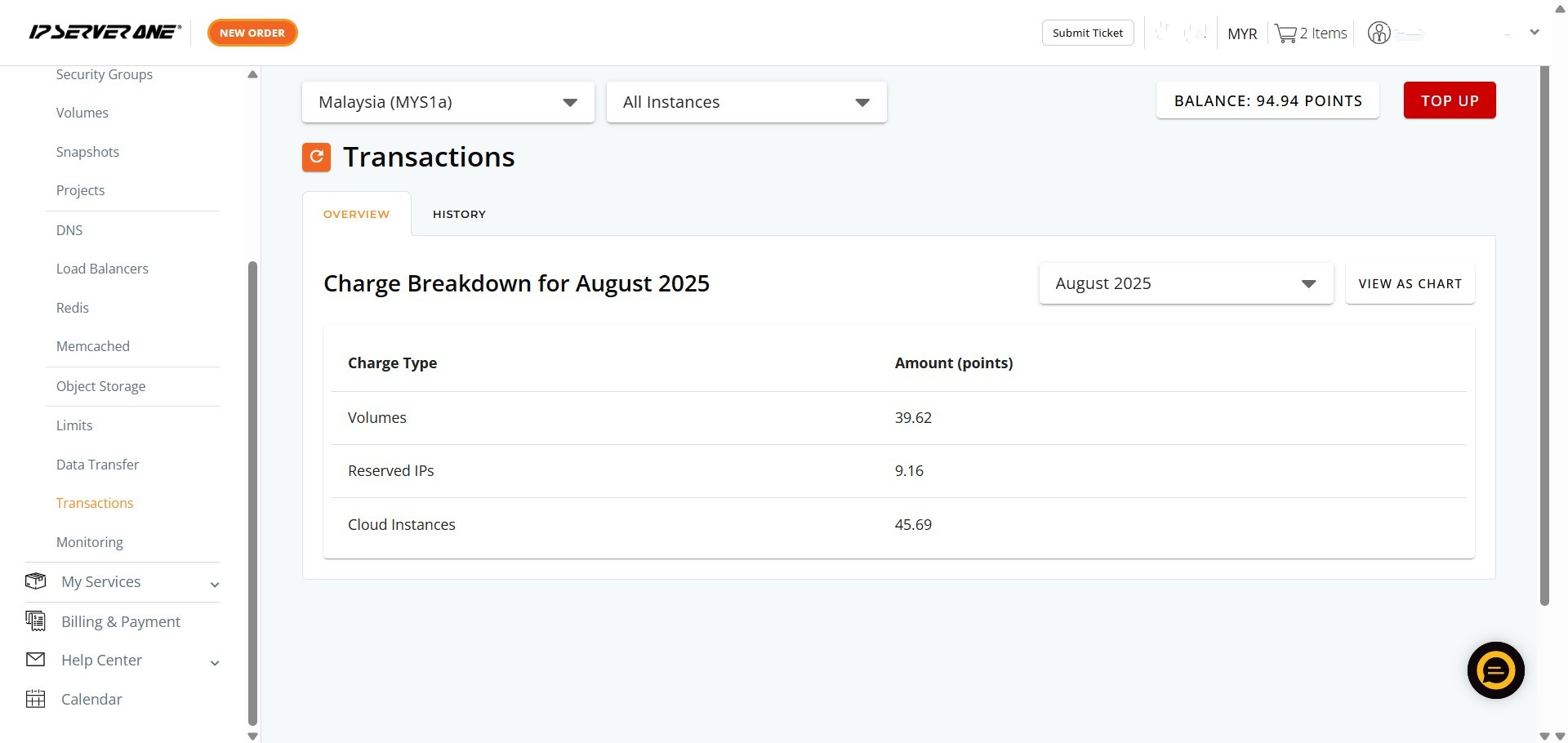Viewport: 1568px width, 743px height.
Task: Open the All Instances dropdown
Action: click(x=746, y=102)
